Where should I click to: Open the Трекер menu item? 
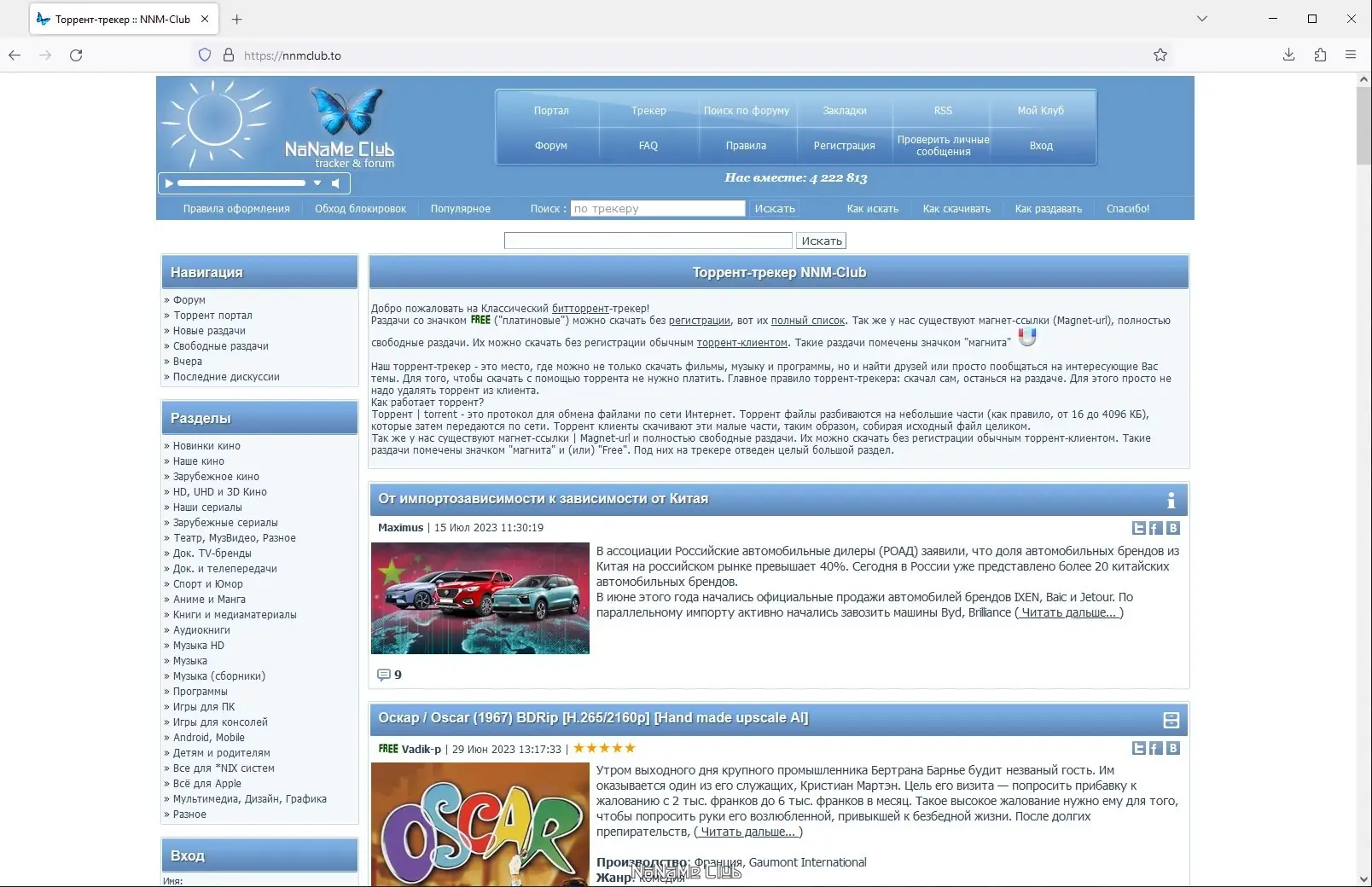[x=648, y=111]
